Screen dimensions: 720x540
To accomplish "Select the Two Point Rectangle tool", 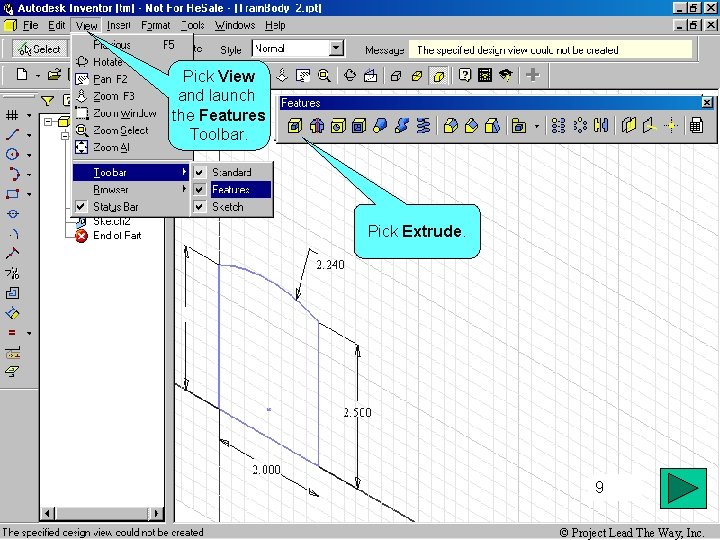I will tap(12, 194).
